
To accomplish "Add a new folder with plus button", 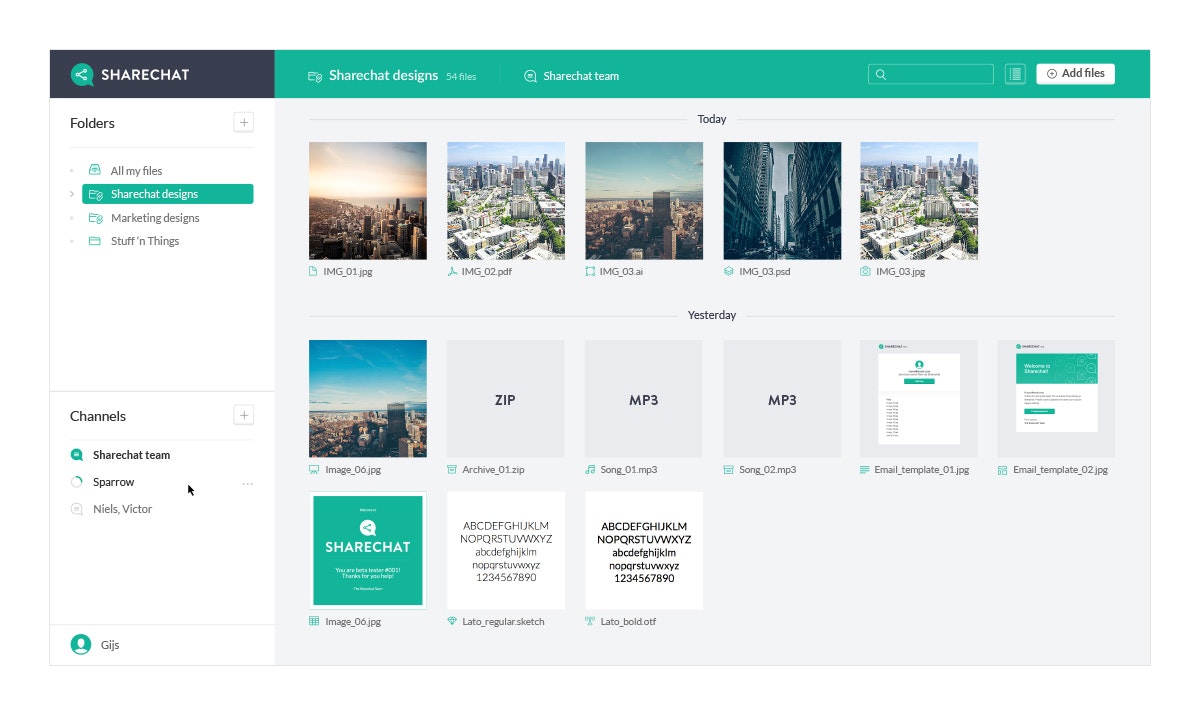I will point(244,122).
